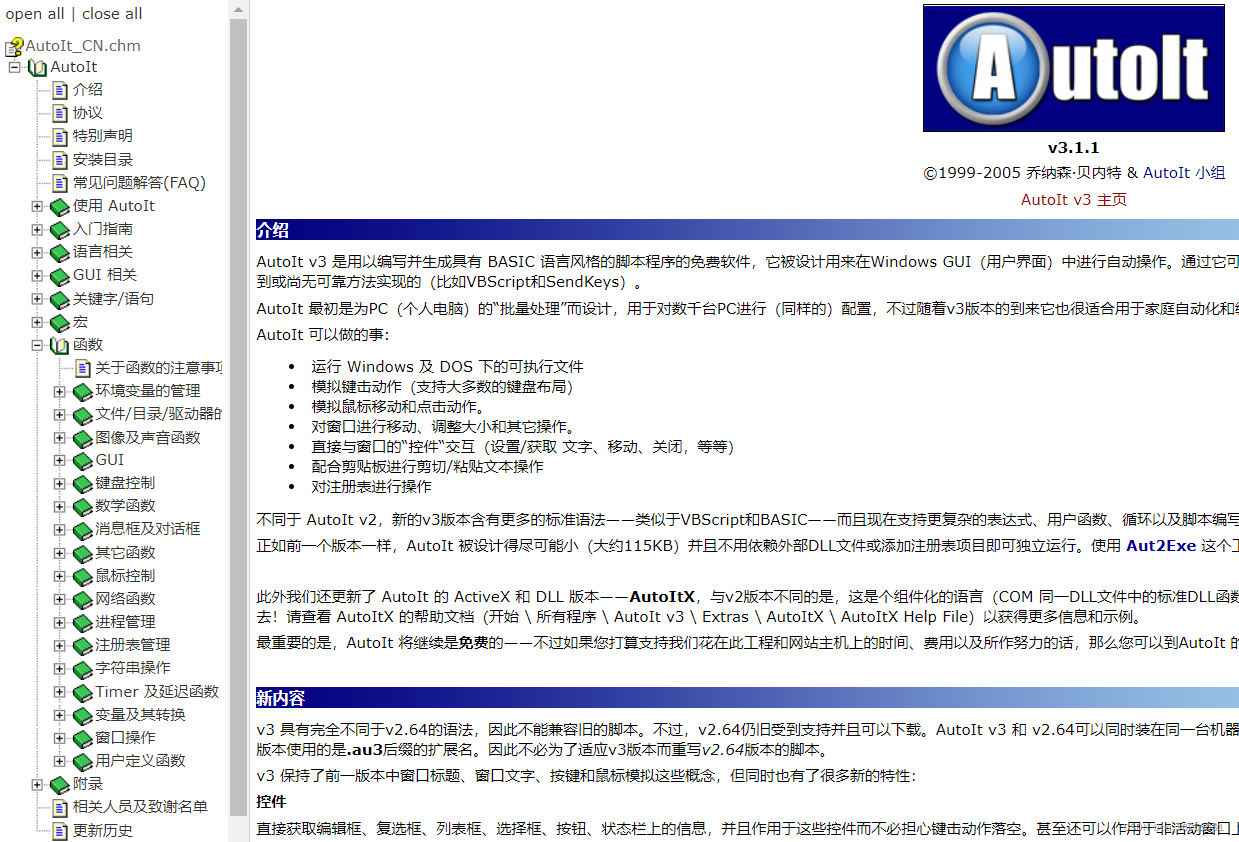The width and height of the screenshot is (1239, 842).
Task: Open the AutoIt v3 主页 link
Action: (x=1072, y=201)
